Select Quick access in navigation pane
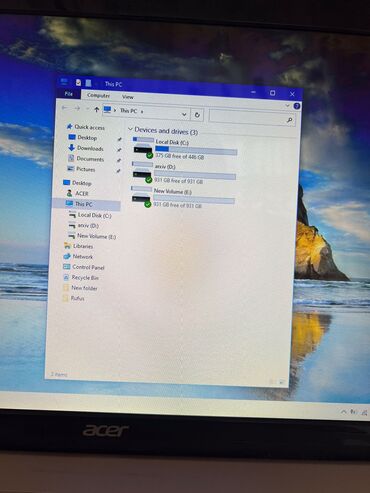The height and width of the screenshot is (493, 370). click(x=89, y=127)
